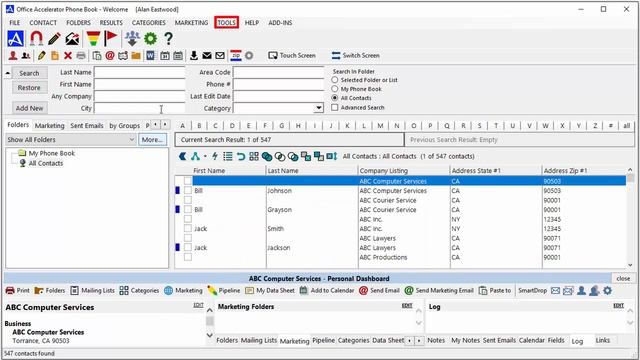This screenshot has height=360, width=640.
Task: Click the Search button
Action: tap(29, 73)
